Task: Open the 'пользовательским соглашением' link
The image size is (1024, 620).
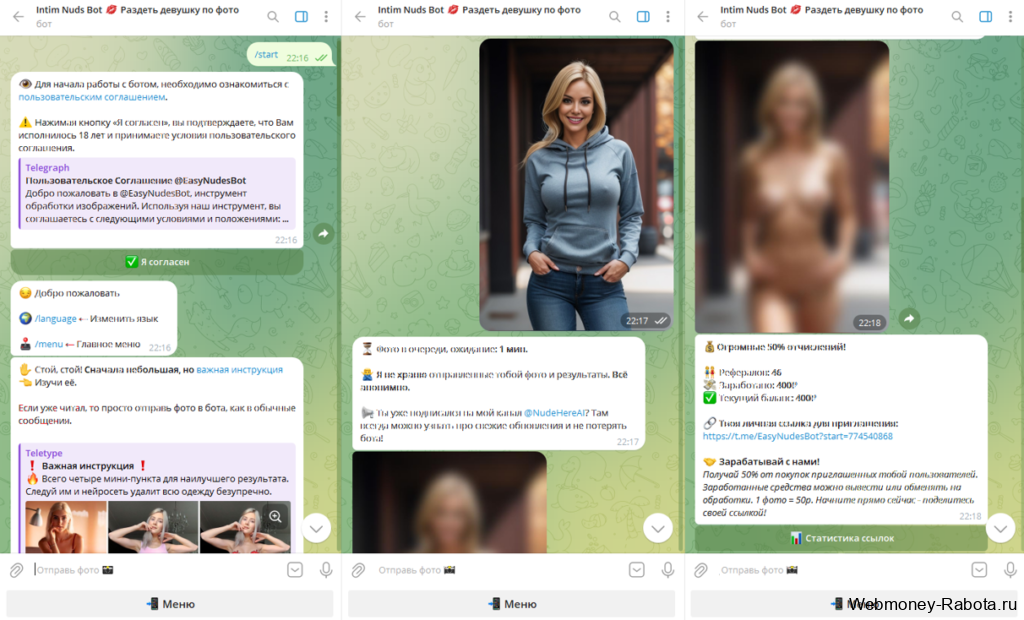Action: 91,97
